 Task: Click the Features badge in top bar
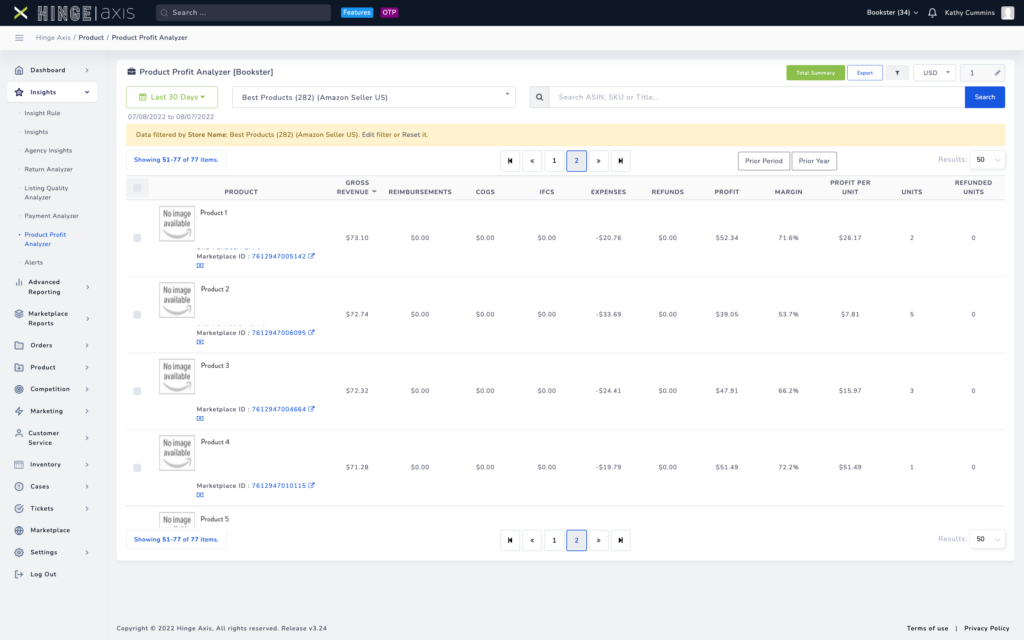[357, 12]
